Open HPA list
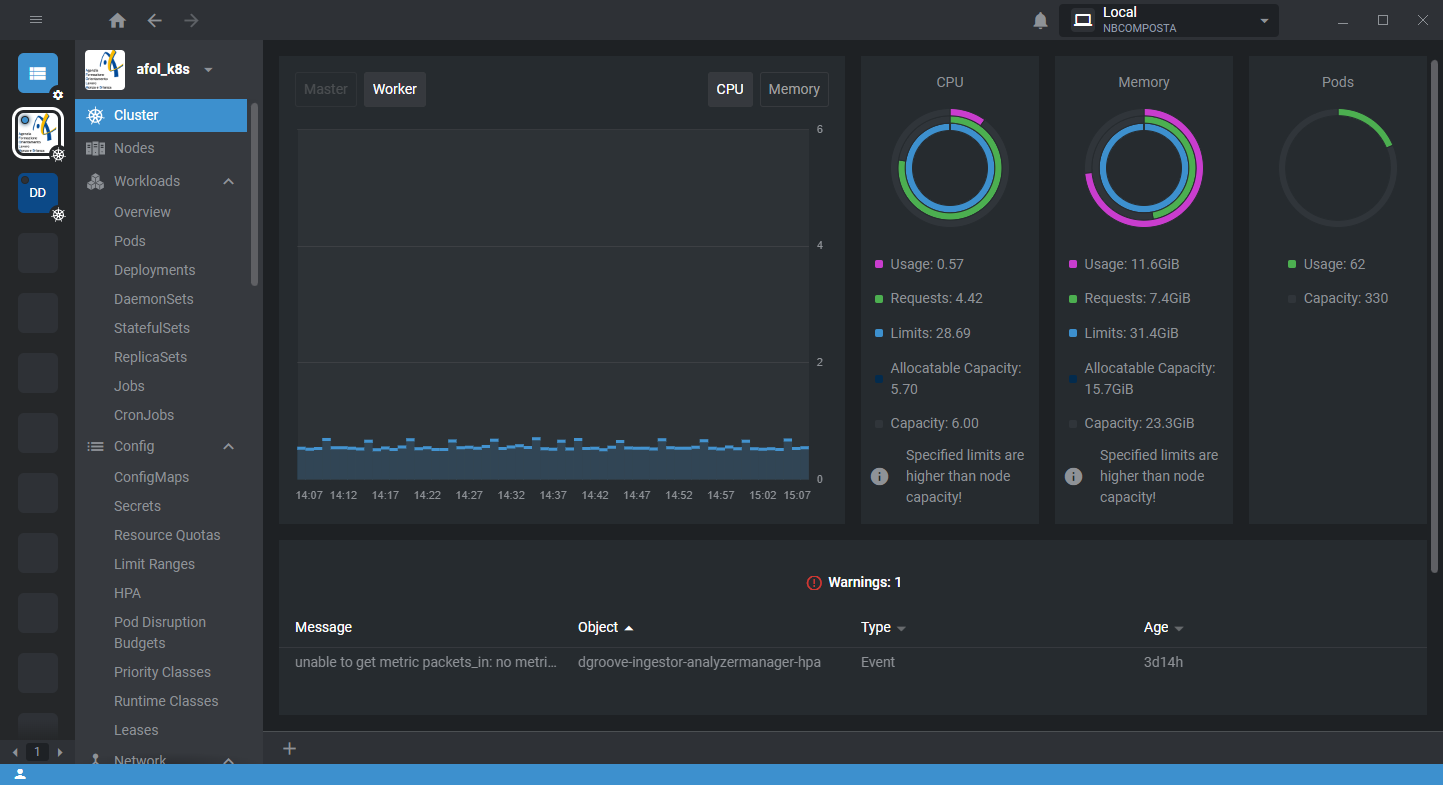The height and width of the screenshot is (785, 1443). pos(127,593)
